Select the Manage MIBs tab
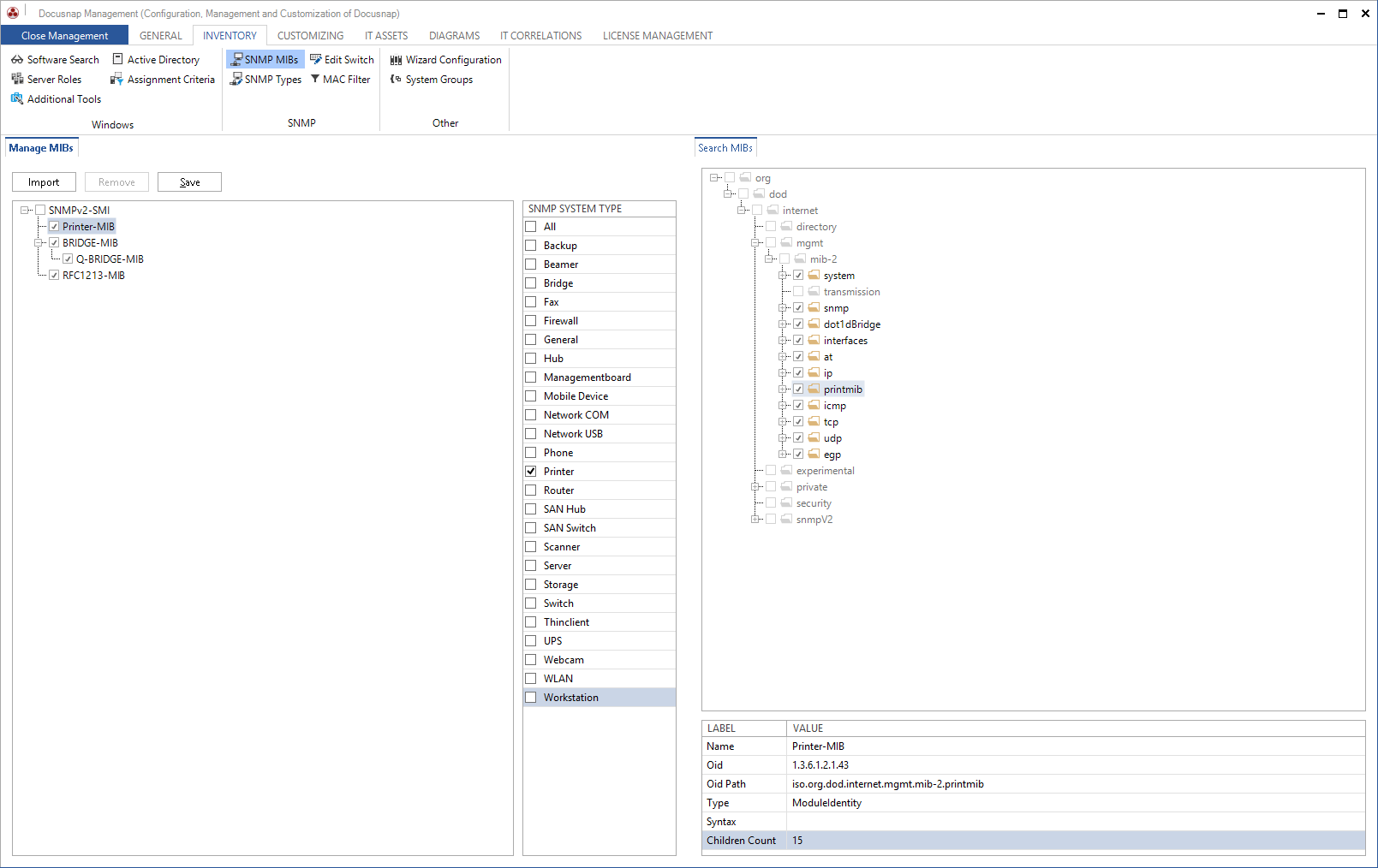This screenshot has width=1378, height=868. click(41, 147)
